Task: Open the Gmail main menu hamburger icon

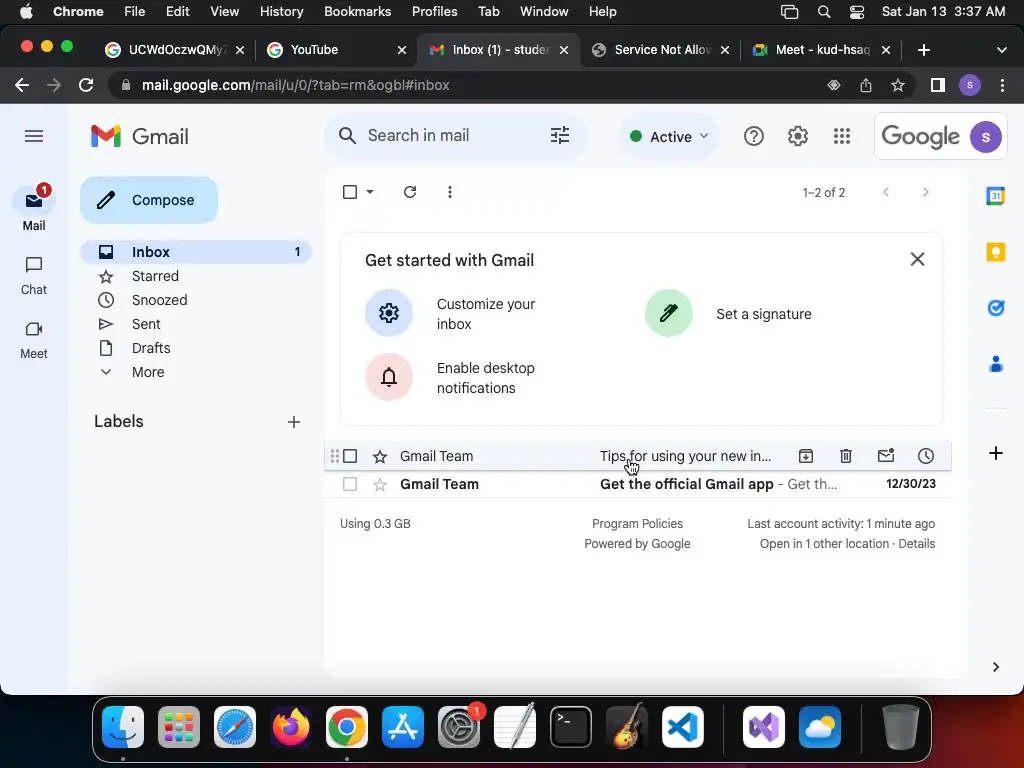Action: click(x=34, y=136)
